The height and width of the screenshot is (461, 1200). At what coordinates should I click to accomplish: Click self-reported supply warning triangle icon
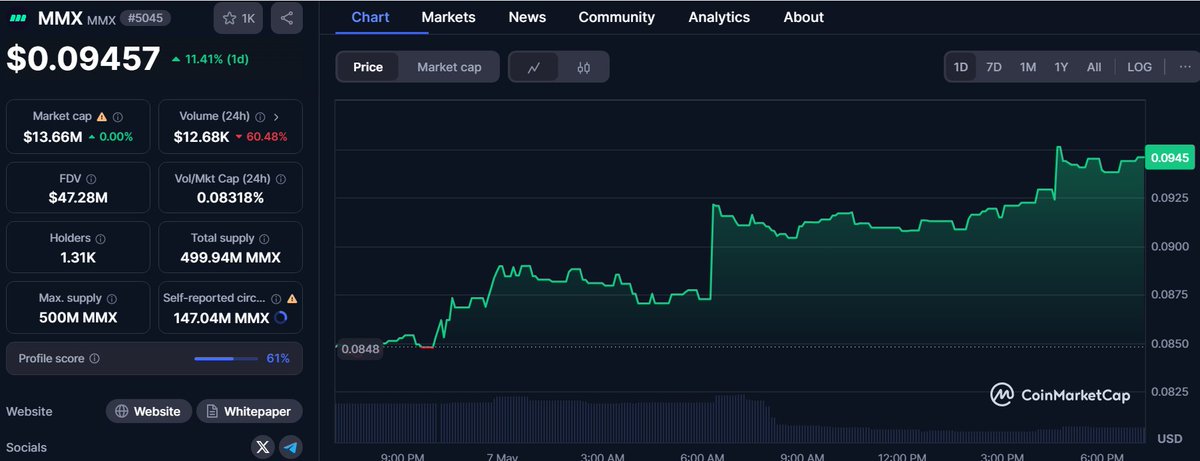292,299
